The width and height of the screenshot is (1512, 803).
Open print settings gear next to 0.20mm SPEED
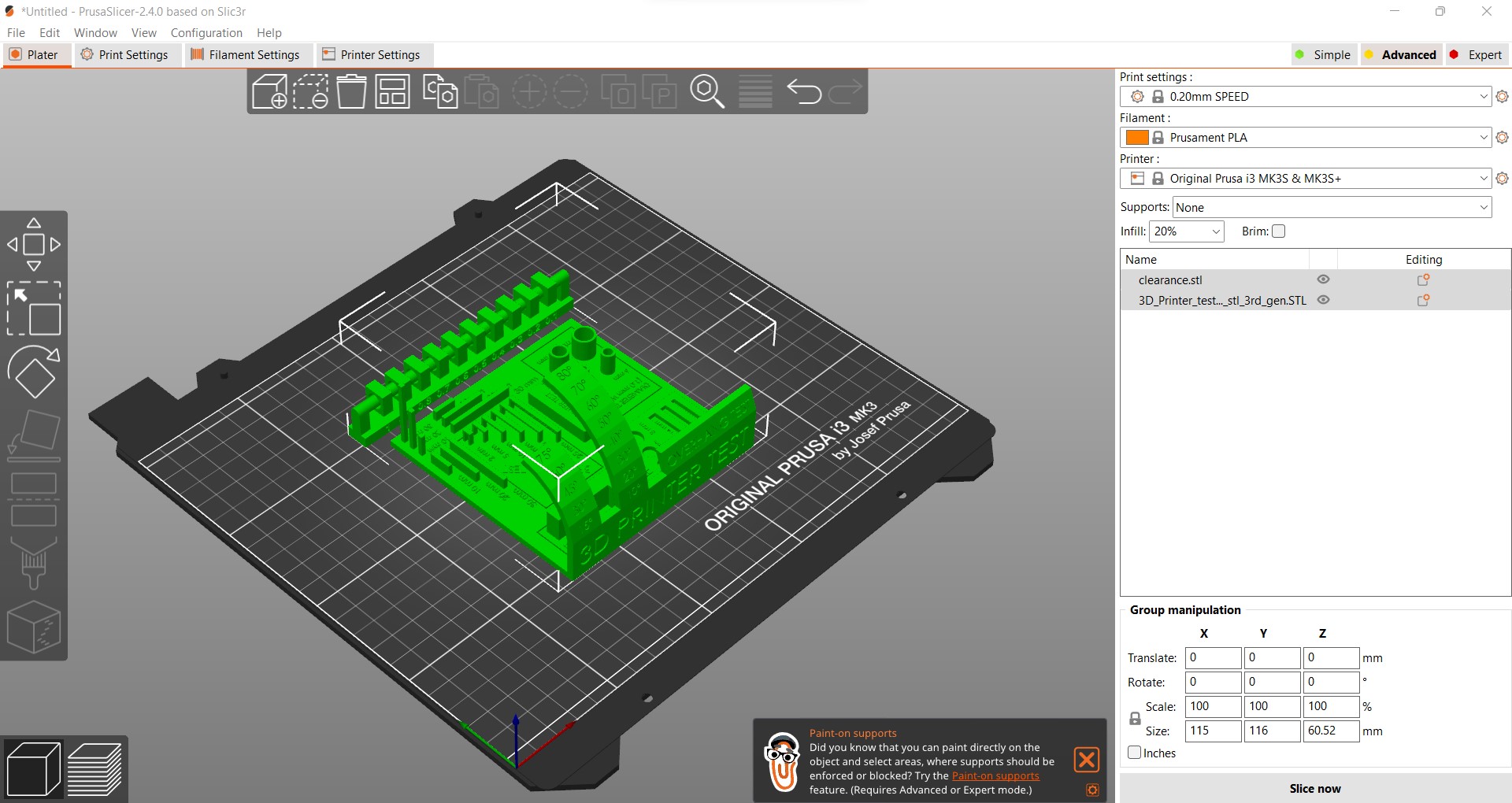click(1502, 96)
